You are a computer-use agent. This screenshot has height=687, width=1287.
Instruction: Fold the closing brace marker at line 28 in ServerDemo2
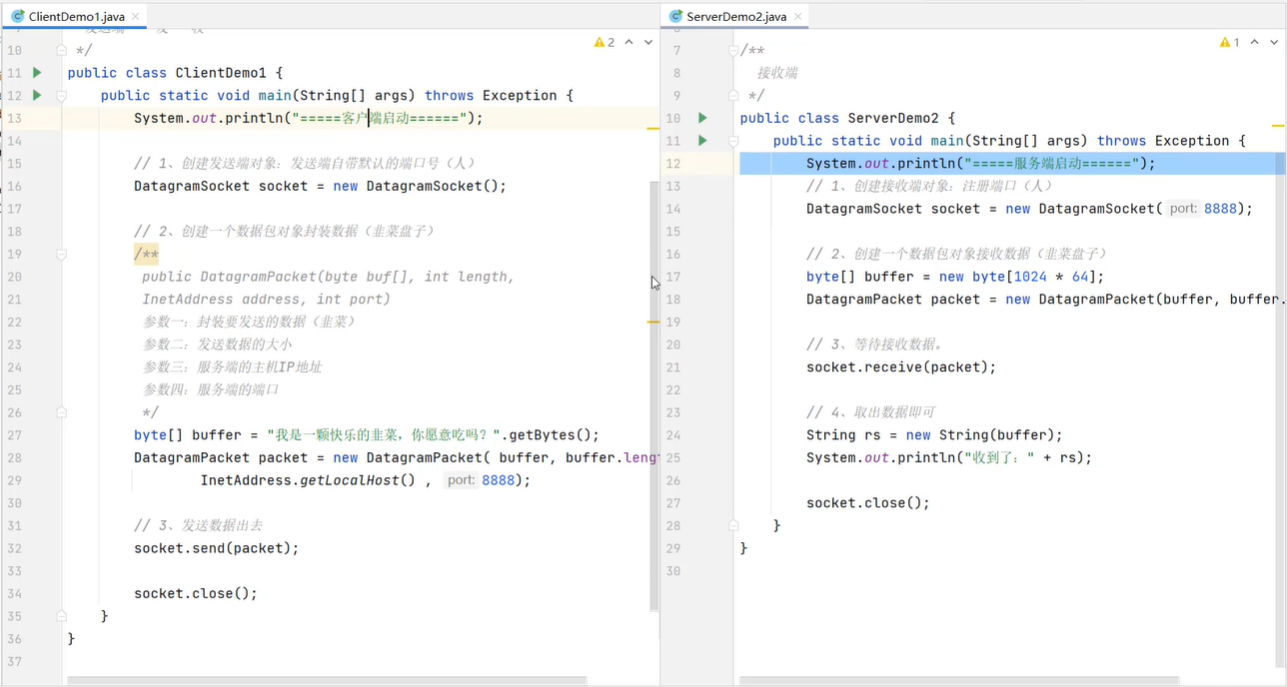coord(733,525)
